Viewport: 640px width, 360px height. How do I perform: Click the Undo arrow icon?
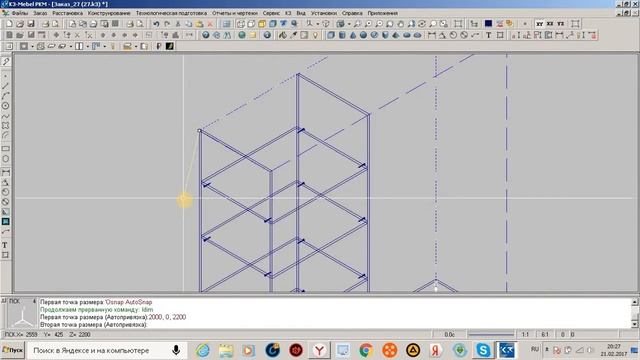(156, 24)
